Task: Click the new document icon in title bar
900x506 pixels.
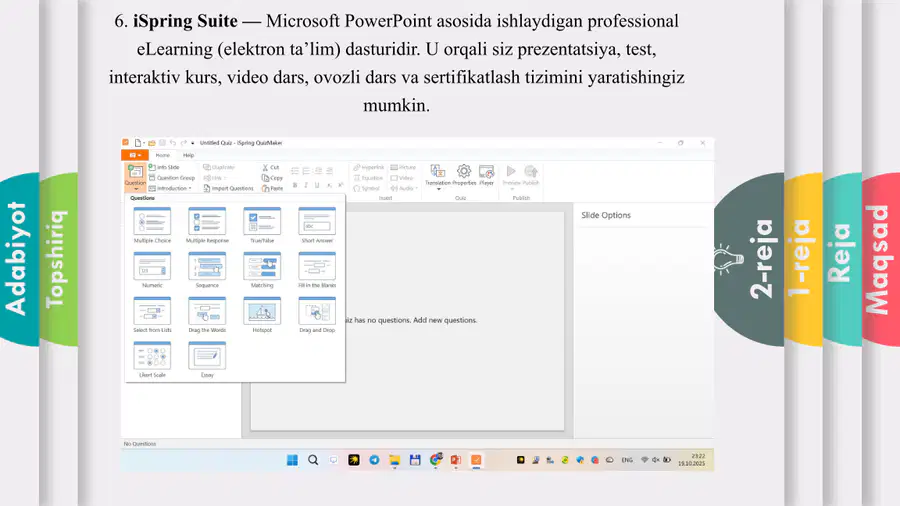Action: (138, 143)
